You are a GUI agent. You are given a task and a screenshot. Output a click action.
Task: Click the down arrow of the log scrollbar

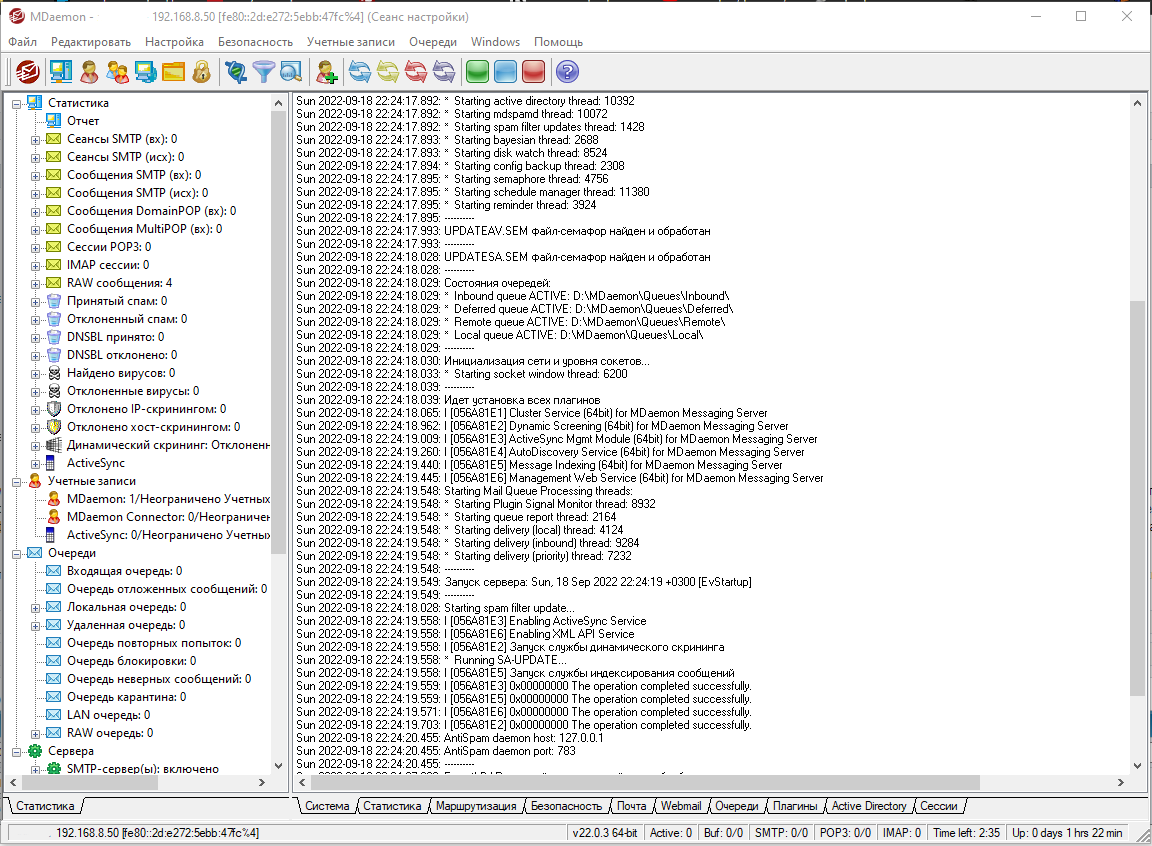tap(1137, 765)
